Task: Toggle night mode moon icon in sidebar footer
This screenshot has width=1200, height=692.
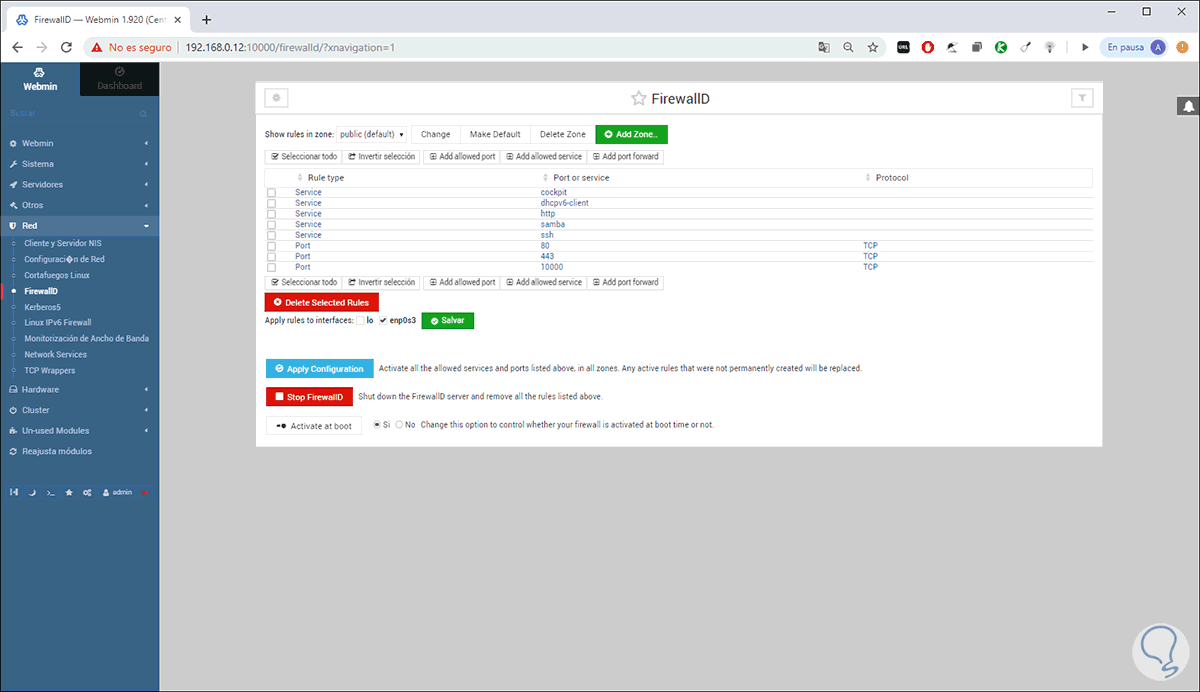Action: click(x=31, y=492)
